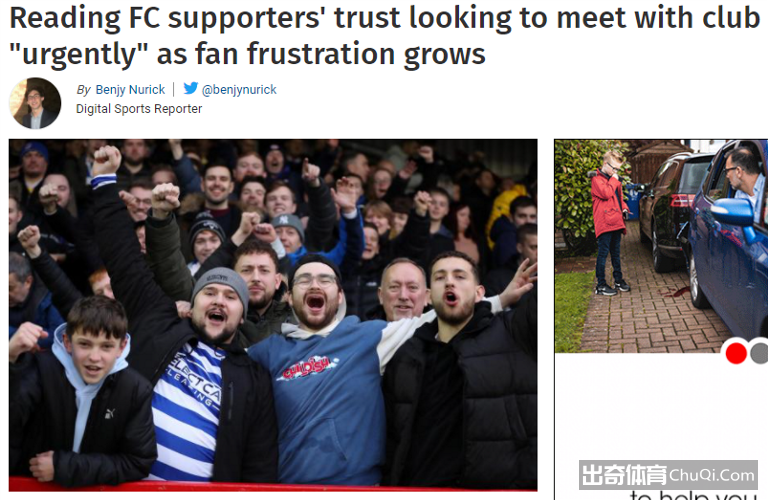This screenshot has height=500, width=768.
Task: Click the fan wearing the grey beanie
Action: point(219,306)
